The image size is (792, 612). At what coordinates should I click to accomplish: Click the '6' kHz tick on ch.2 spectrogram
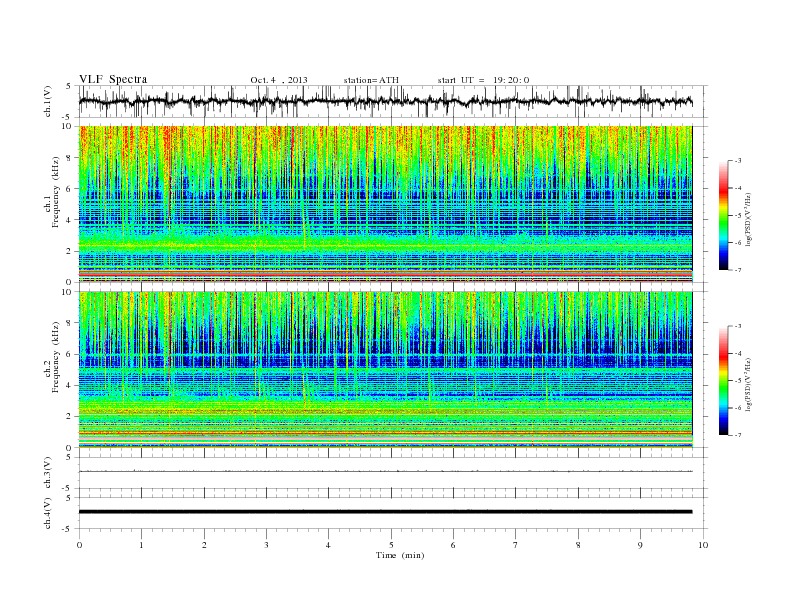70,354
